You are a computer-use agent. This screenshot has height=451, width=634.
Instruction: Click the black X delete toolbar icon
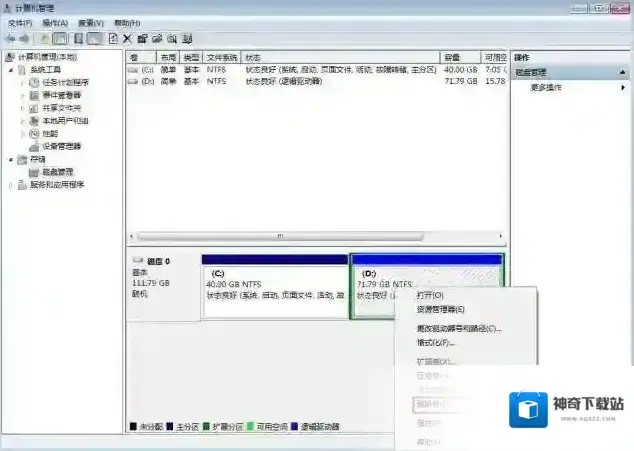[127, 38]
